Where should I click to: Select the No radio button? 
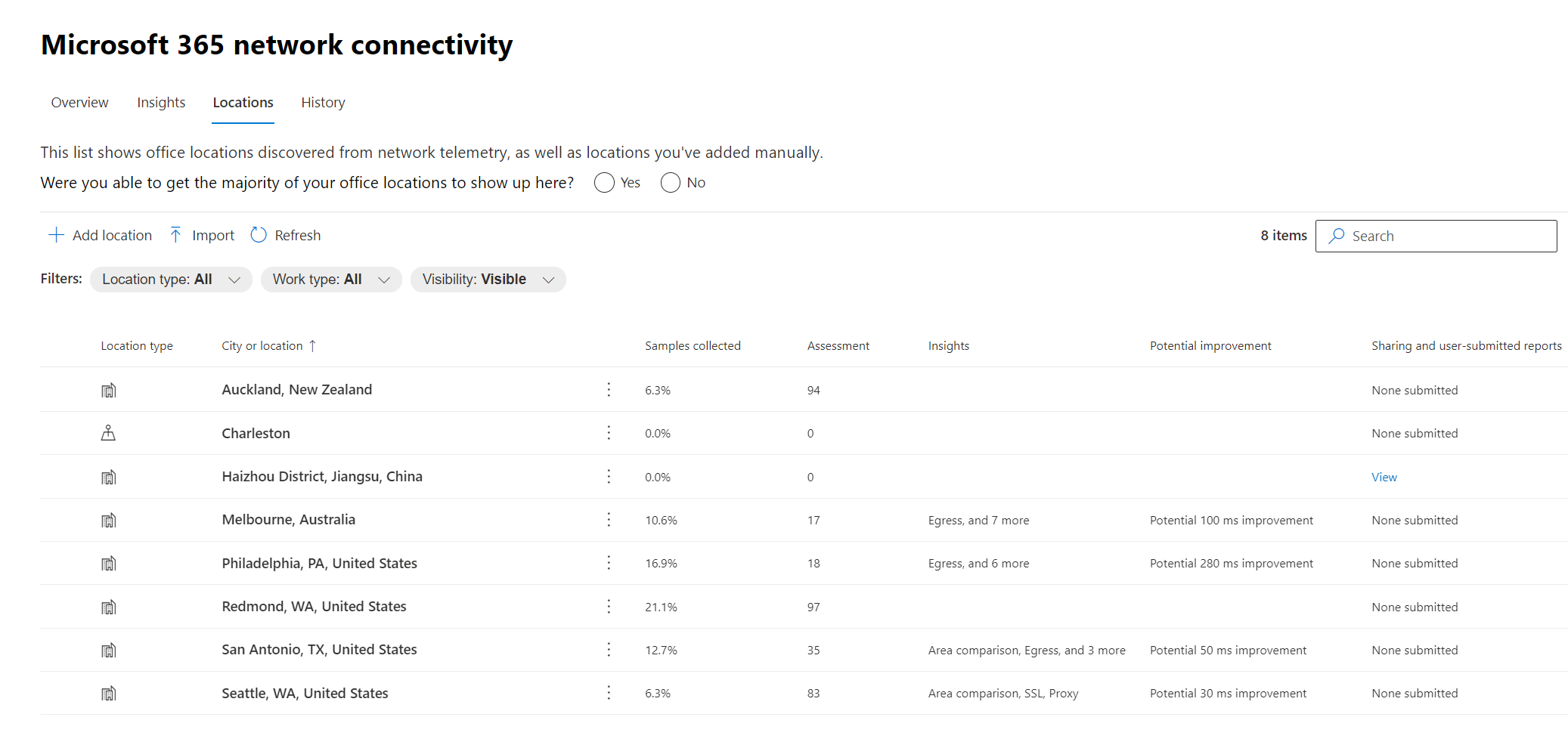click(x=670, y=182)
